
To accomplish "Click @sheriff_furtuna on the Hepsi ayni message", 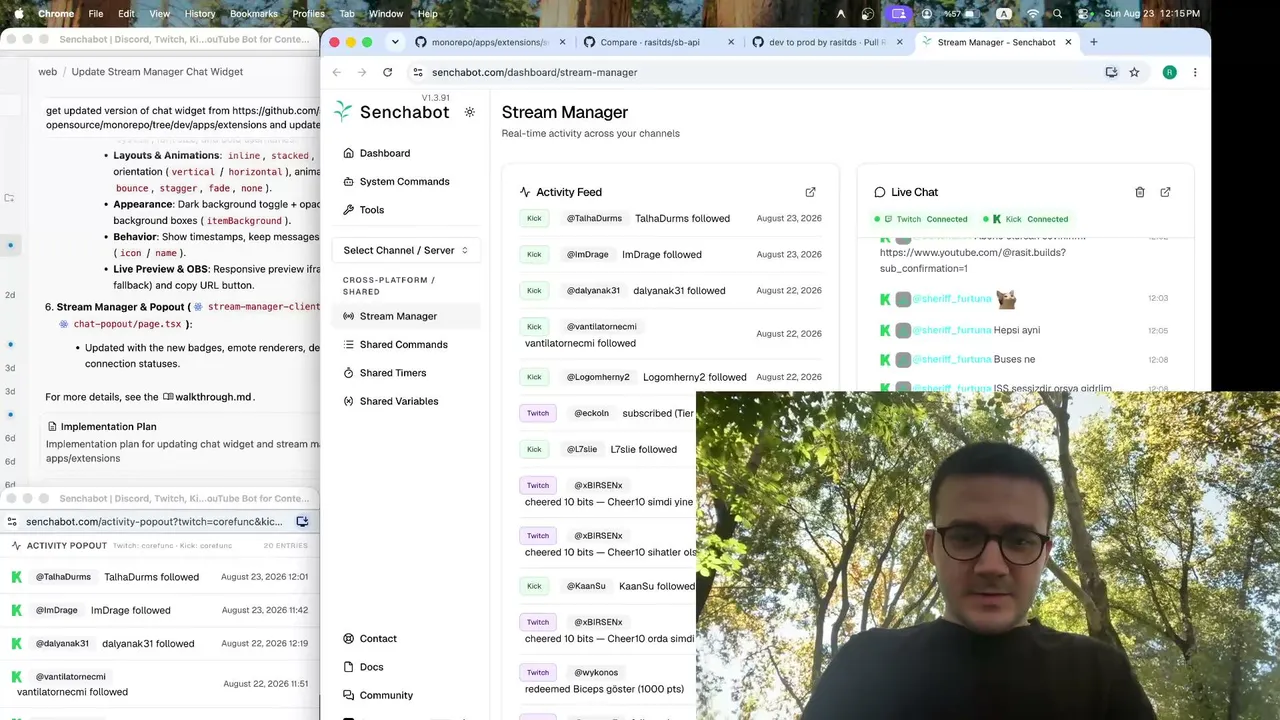I will click(x=952, y=330).
